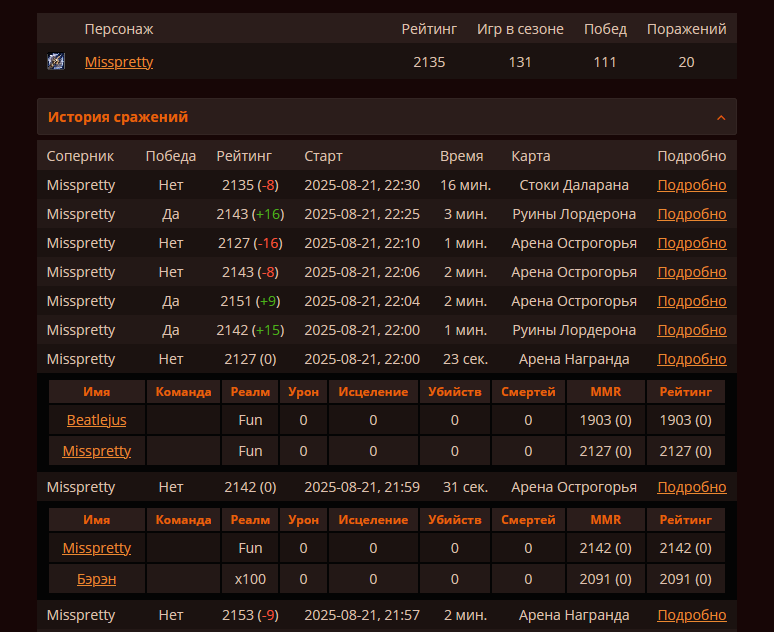Open Подробно for the 22:00 Руины Лордерона match
The width and height of the screenshot is (774, 632).
tap(692, 330)
